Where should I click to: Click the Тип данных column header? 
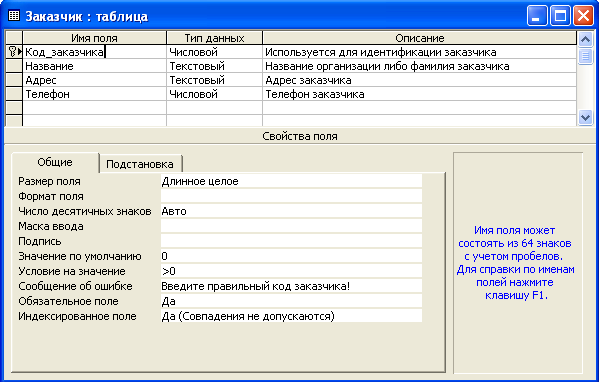(215, 38)
